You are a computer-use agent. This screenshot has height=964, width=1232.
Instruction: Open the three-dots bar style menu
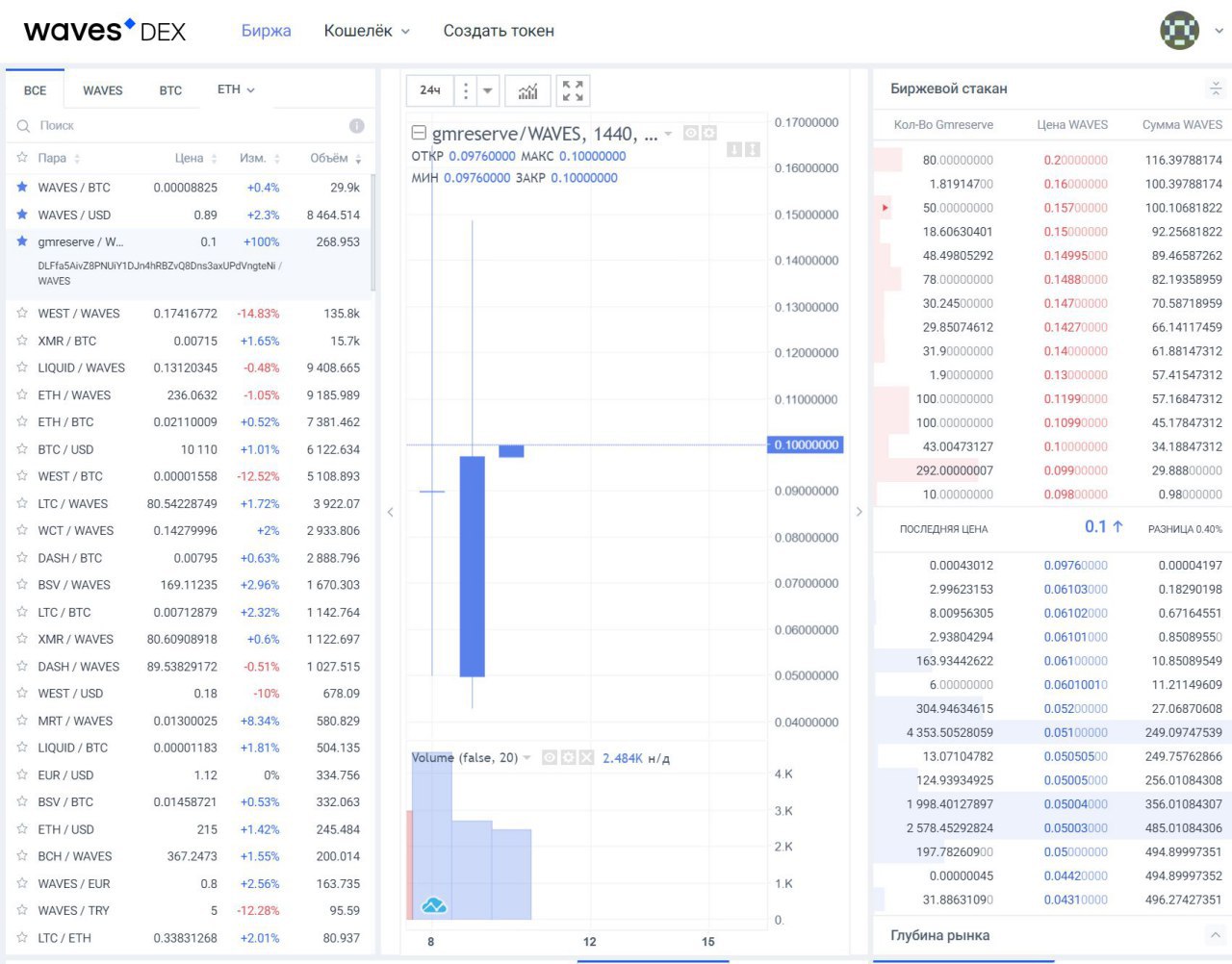coord(466,90)
